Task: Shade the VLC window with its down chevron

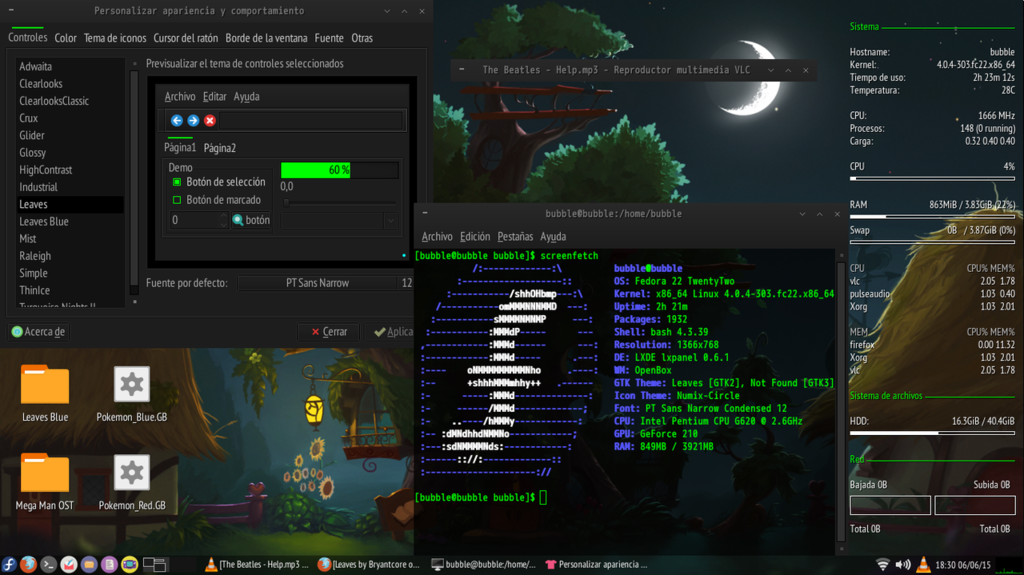Action: tap(771, 70)
